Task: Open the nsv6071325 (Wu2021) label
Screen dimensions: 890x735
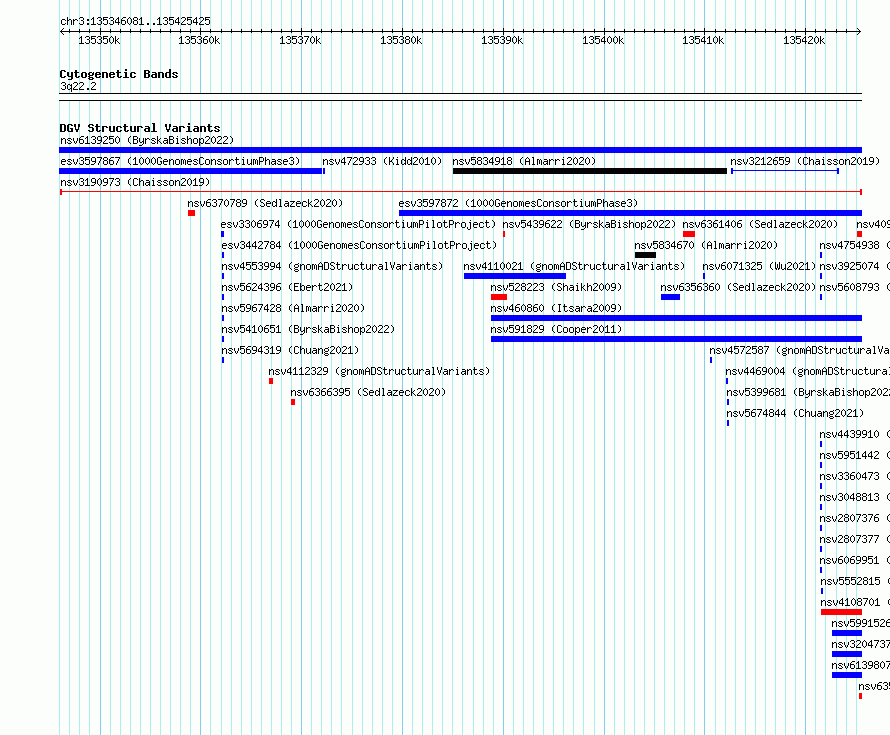Action: click(x=759, y=266)
